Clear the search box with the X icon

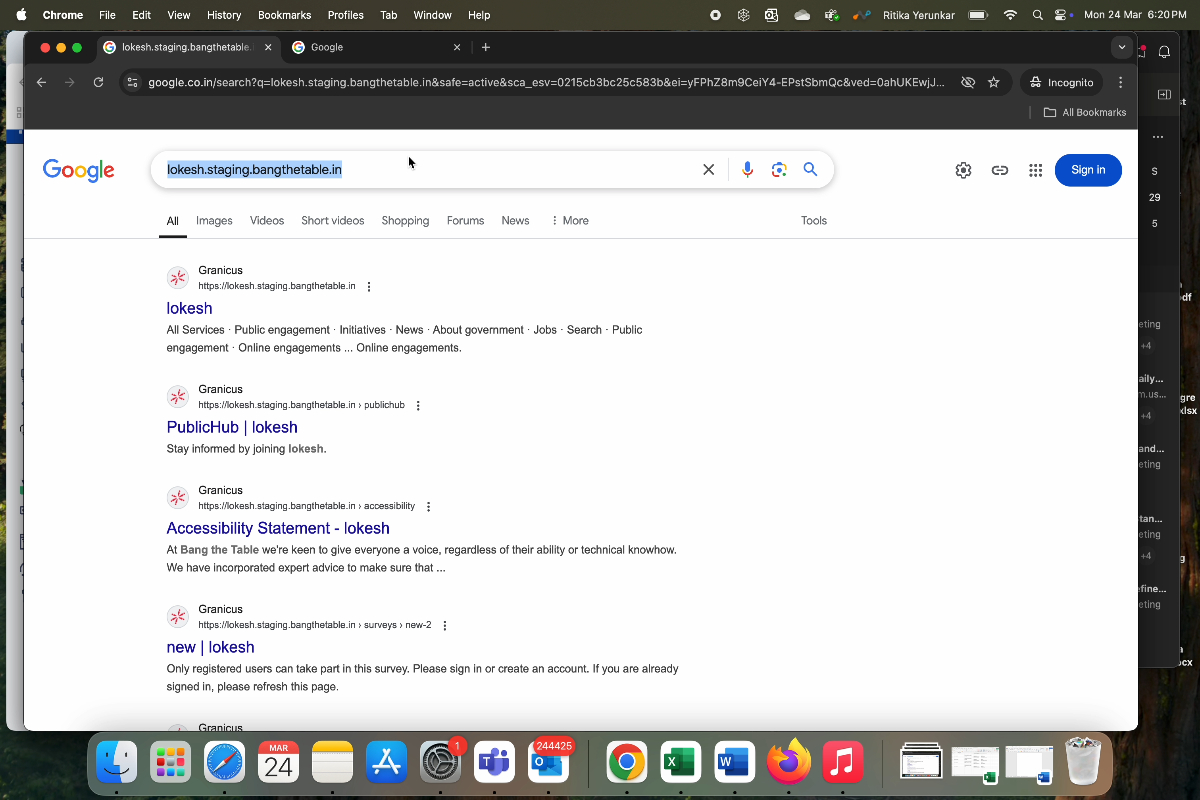(709, 170)
